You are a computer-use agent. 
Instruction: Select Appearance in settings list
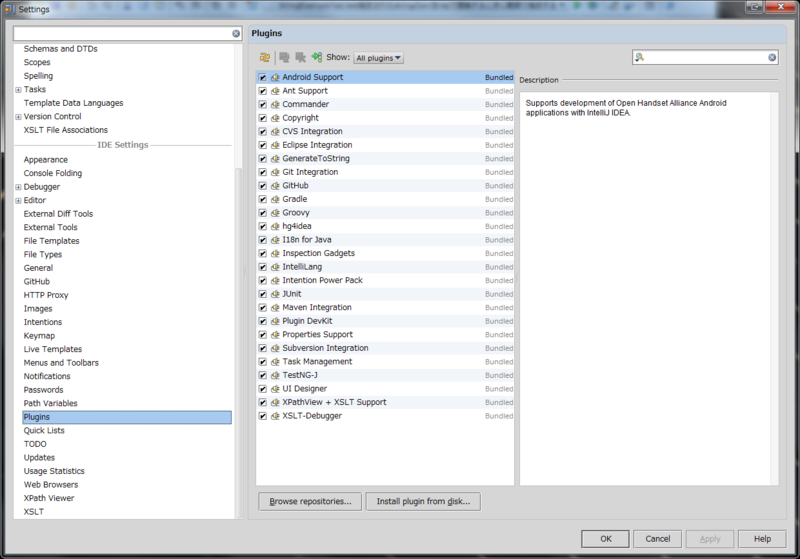click(45, 160)
